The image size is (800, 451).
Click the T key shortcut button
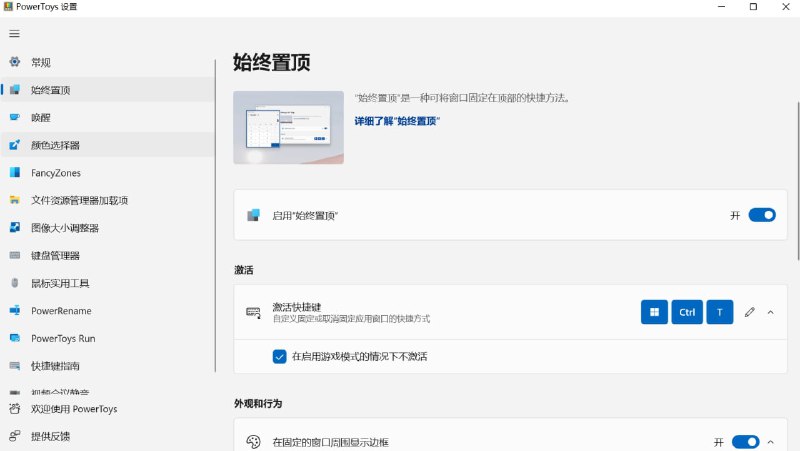[x=719, y=312]
